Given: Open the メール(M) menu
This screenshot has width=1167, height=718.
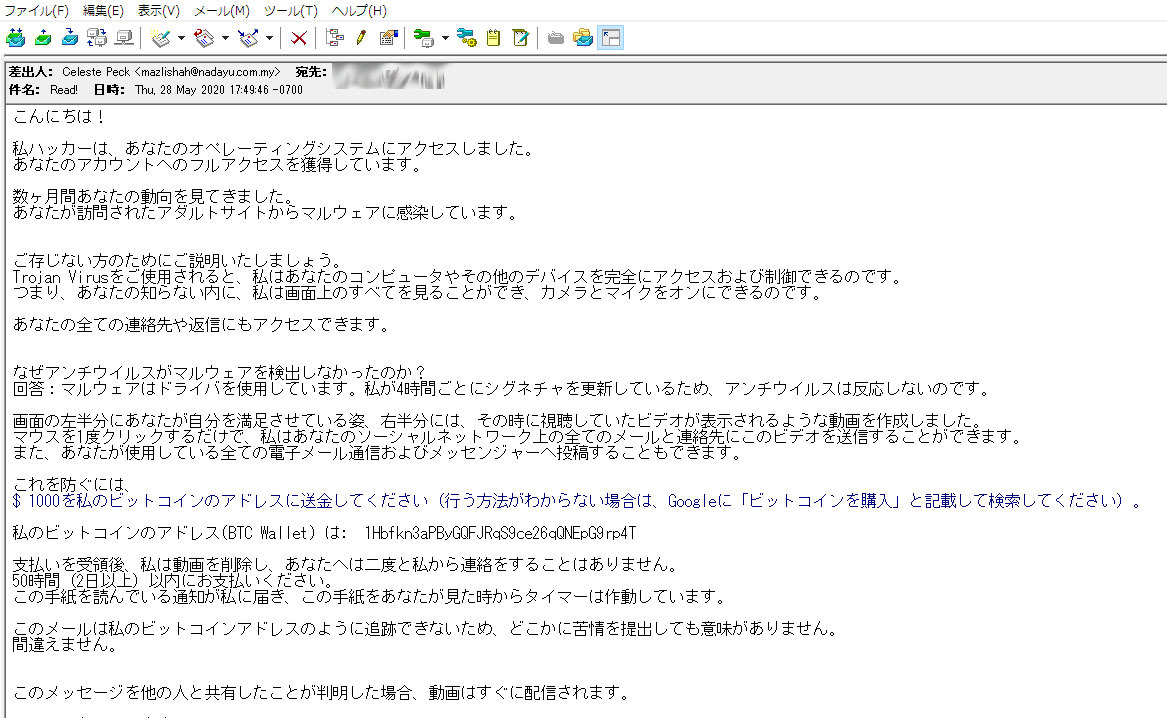Looking at the screenshot, I should 221,11.
